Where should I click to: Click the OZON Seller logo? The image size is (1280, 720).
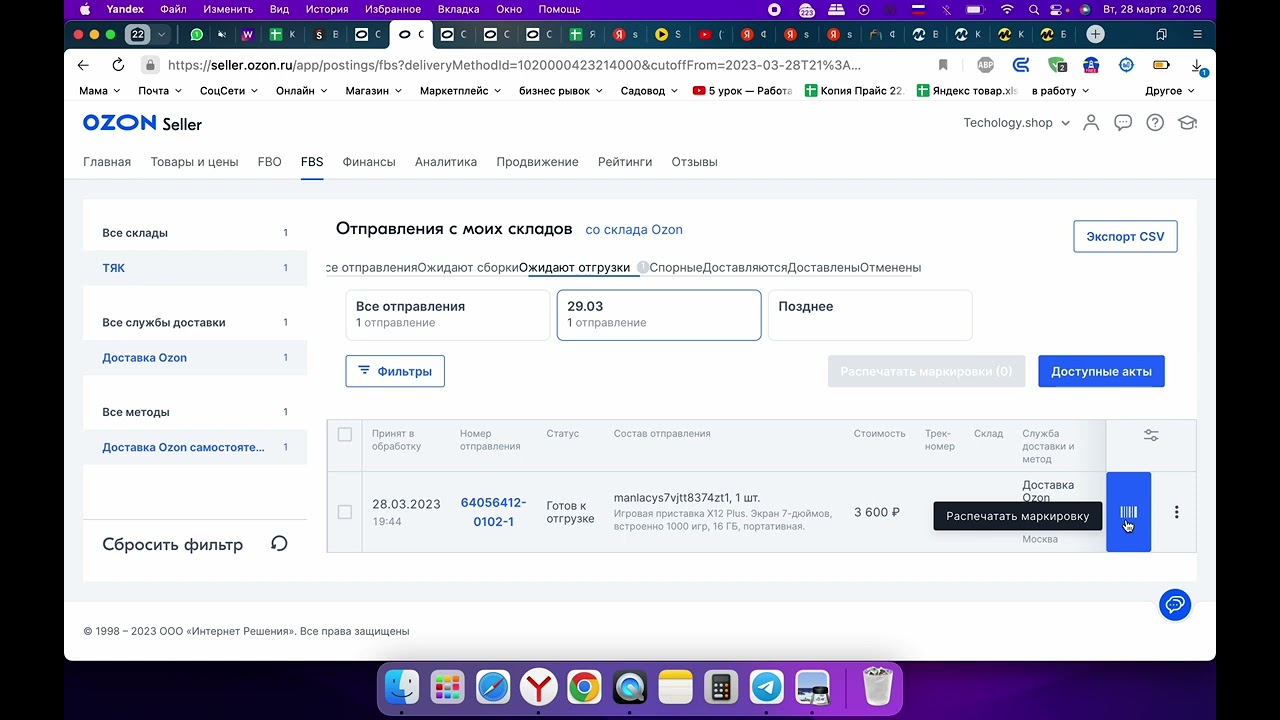tap(142, 123)
